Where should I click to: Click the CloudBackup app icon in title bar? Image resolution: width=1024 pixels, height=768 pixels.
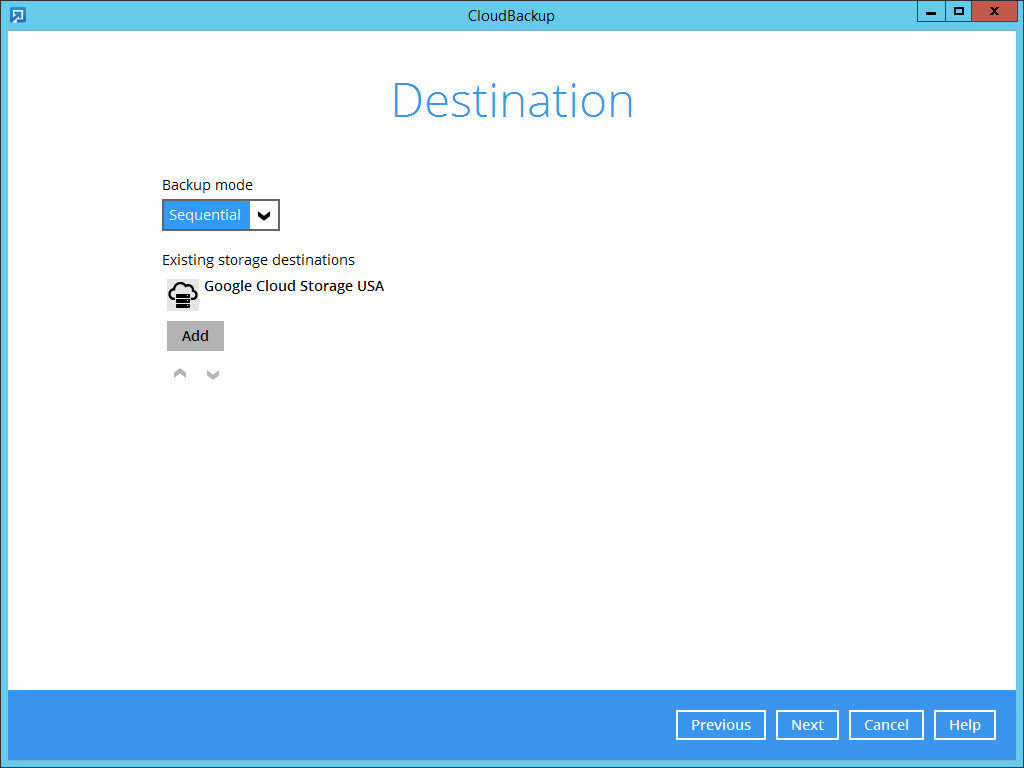[17, 15]
